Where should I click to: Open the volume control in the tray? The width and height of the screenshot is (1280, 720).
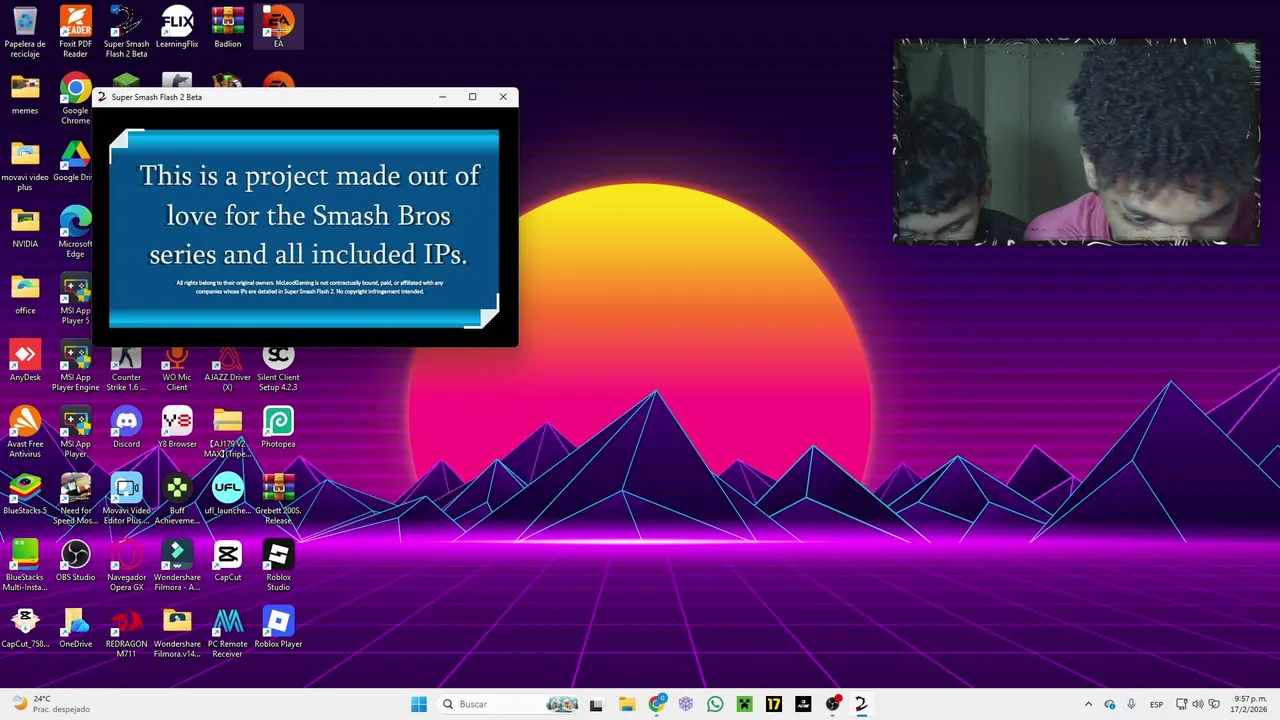click(1198, 704)
